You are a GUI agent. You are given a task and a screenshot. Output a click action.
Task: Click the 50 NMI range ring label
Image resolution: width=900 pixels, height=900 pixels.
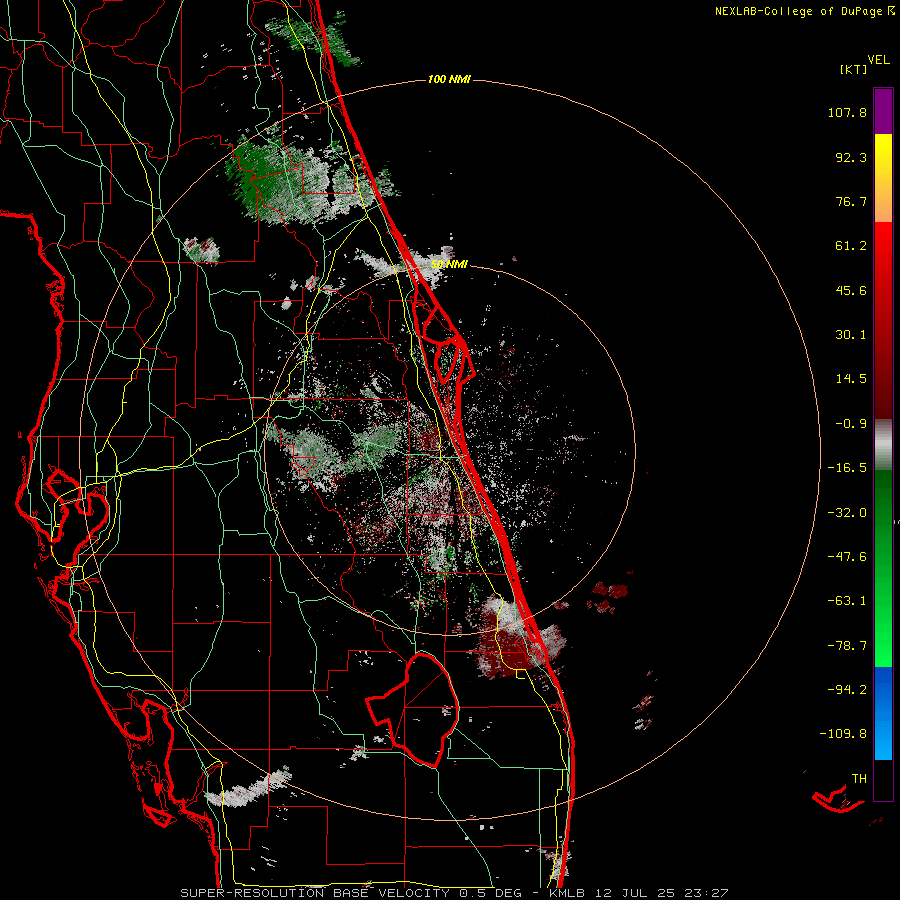(x=449, y=265)
